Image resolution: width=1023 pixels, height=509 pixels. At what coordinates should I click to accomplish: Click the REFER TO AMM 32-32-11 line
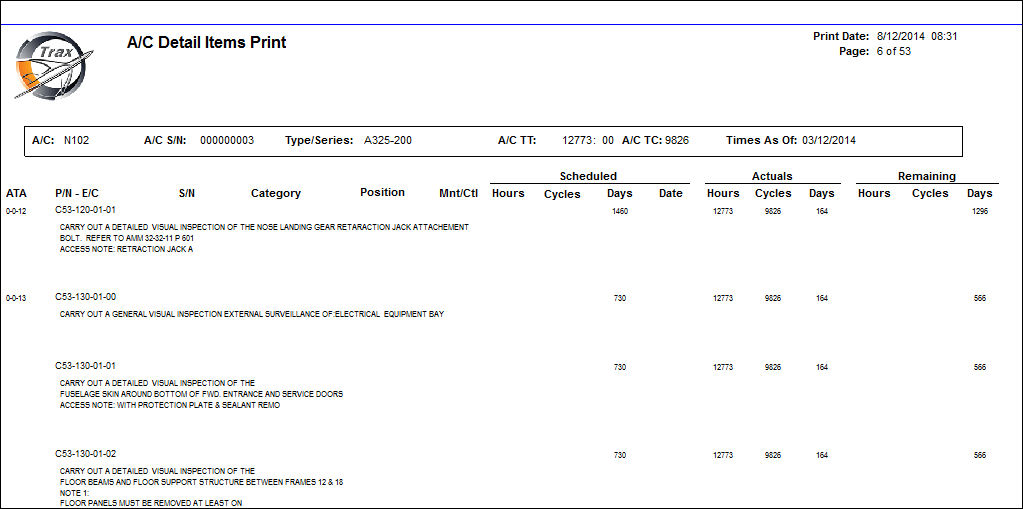[x=129, y=238]
